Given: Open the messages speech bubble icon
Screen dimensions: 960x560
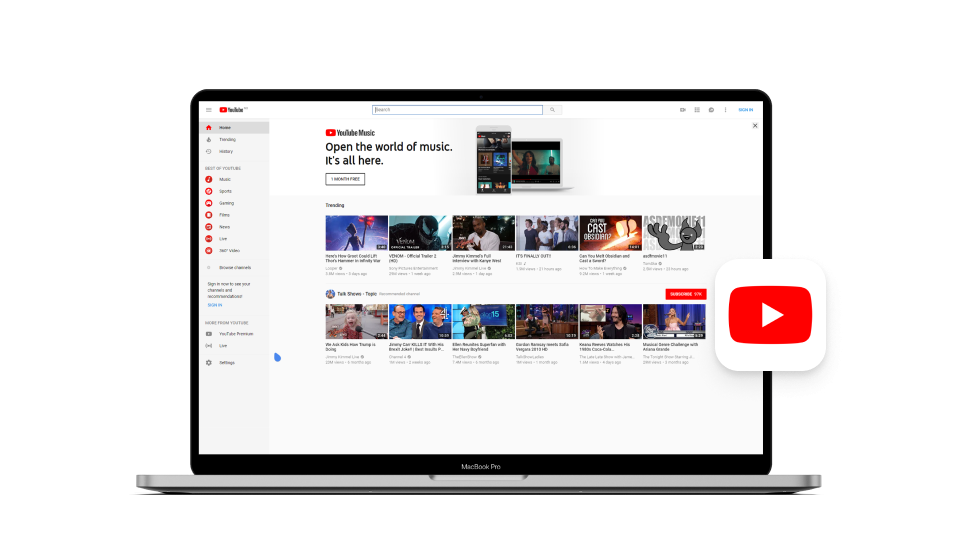Looking at the screenshot, I should (710, 110).
